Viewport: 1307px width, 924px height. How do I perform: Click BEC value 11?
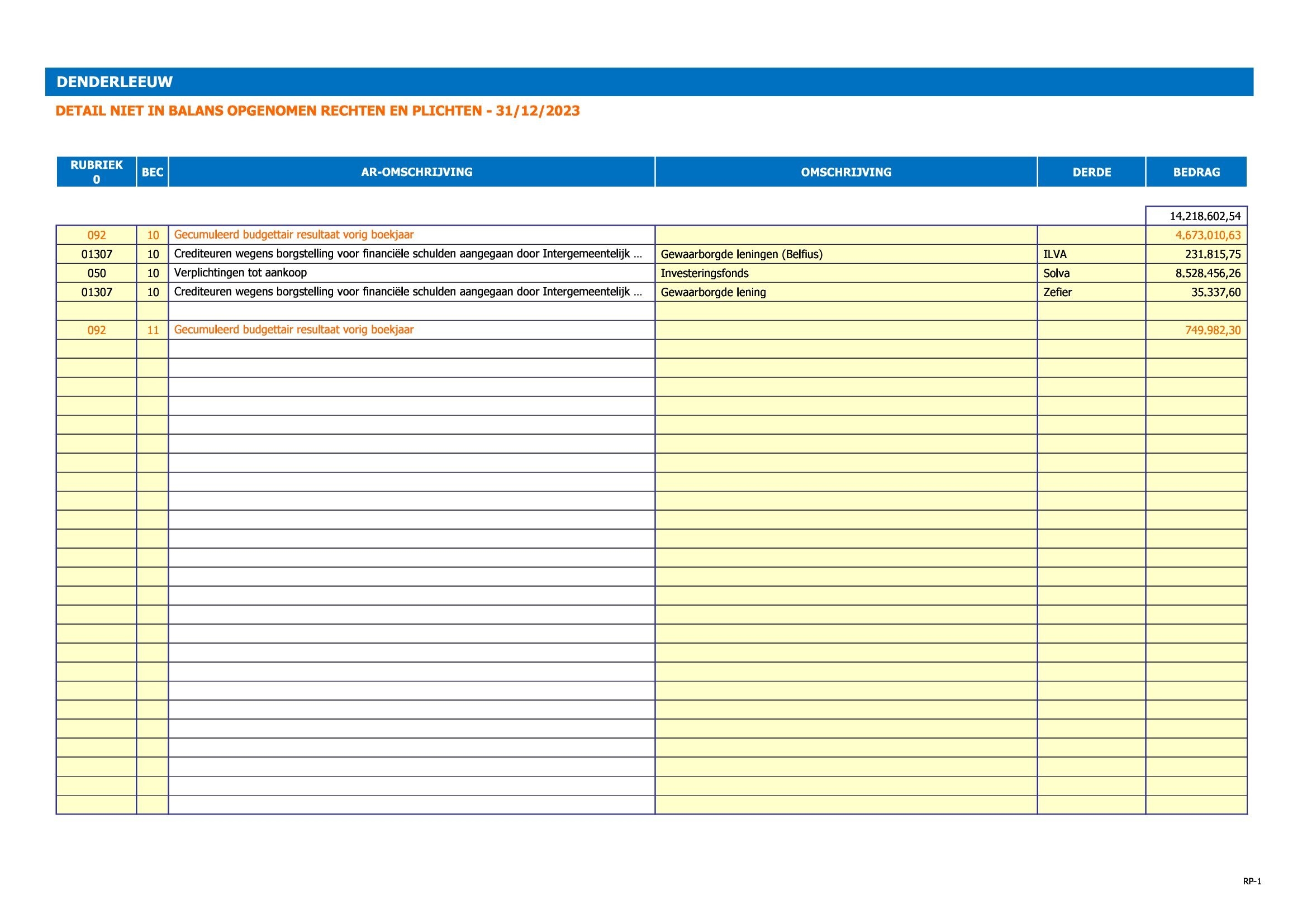click(x=153, y=330)
